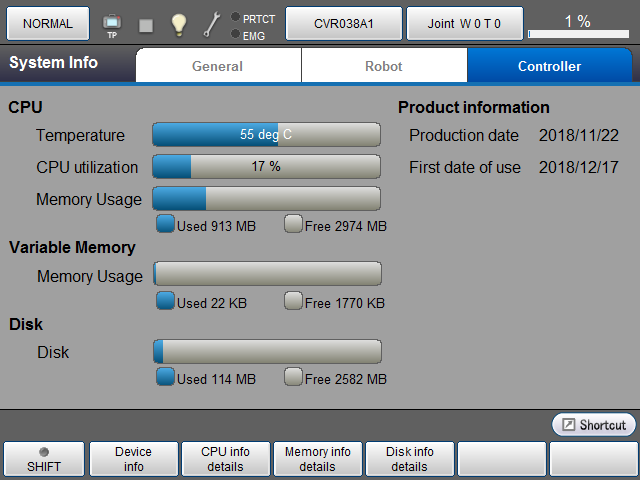Open the Joint W 0 T 0 selector
Screen dimensions: 640x480
click(464, 23)
